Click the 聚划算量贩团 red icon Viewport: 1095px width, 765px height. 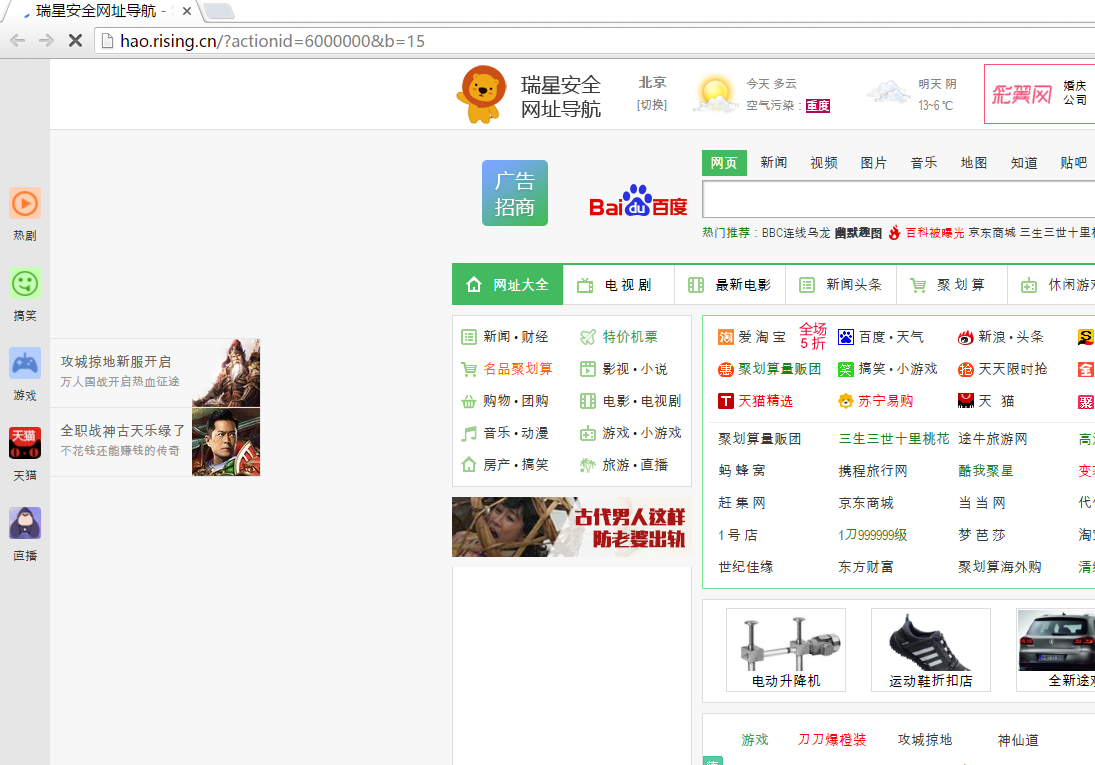point(726,370)
